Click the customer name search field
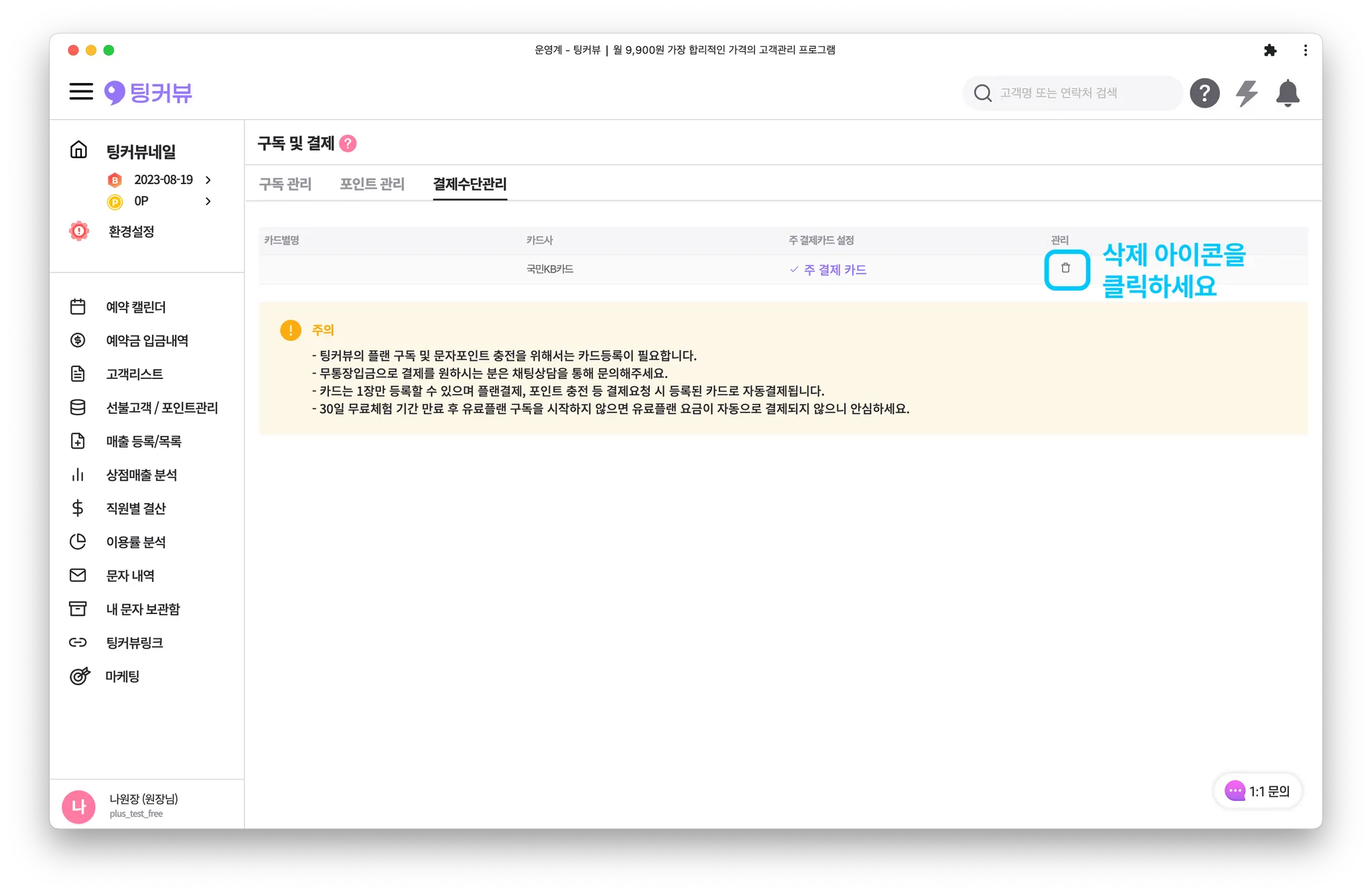This screenshot has width=1372, height=894. (x=1072, y=93)
